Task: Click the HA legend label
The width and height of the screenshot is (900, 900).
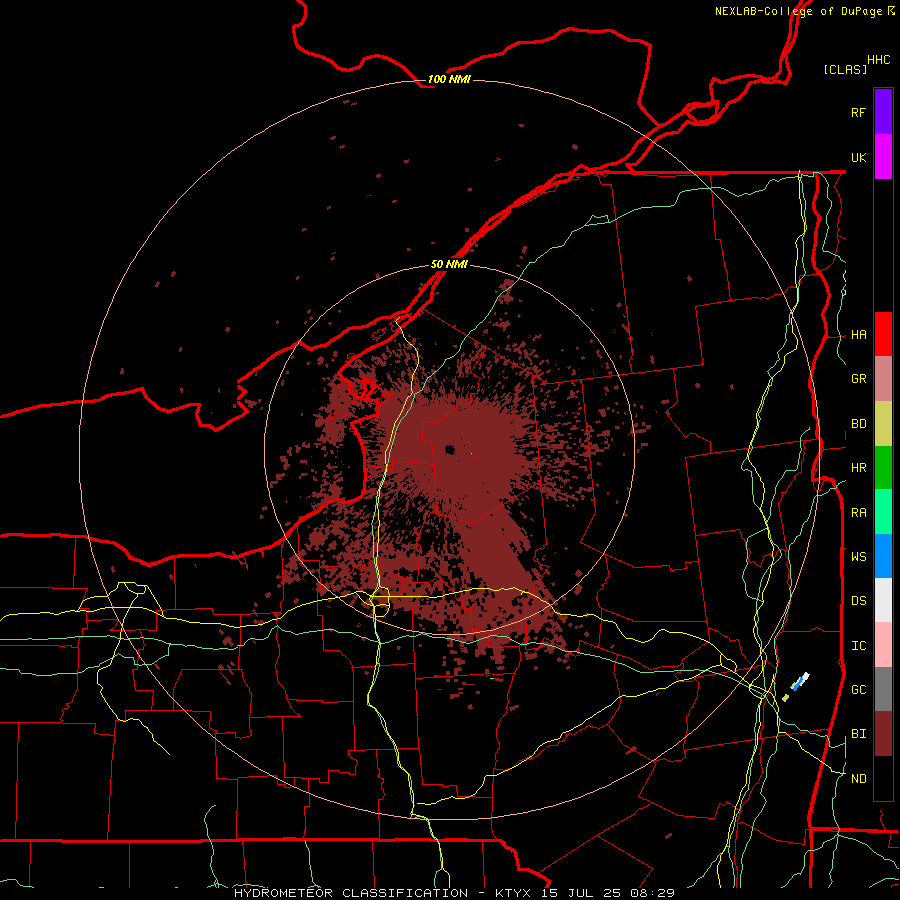Action: [858, 335]
